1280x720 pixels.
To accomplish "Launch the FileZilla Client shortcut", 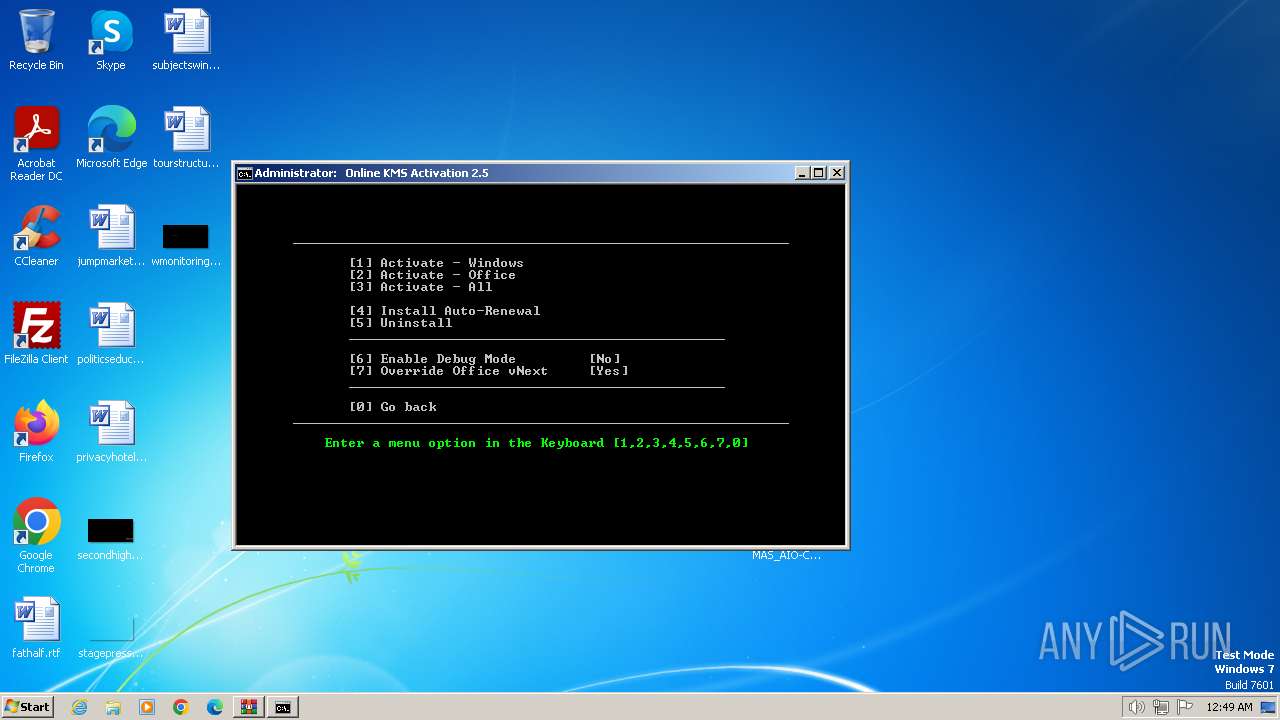I will 36,333.
